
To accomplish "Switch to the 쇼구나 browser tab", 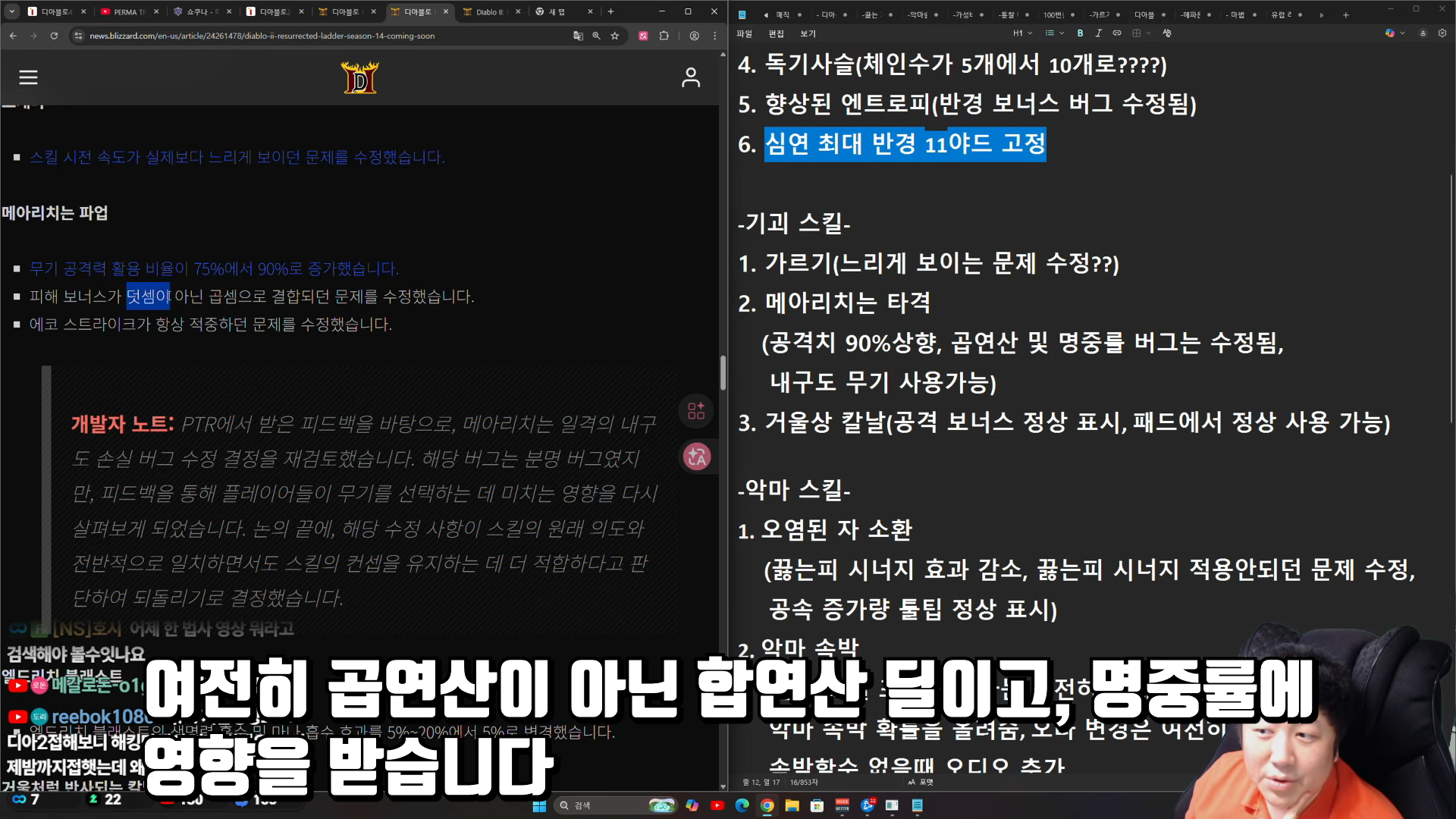I will tap(201, 11).
